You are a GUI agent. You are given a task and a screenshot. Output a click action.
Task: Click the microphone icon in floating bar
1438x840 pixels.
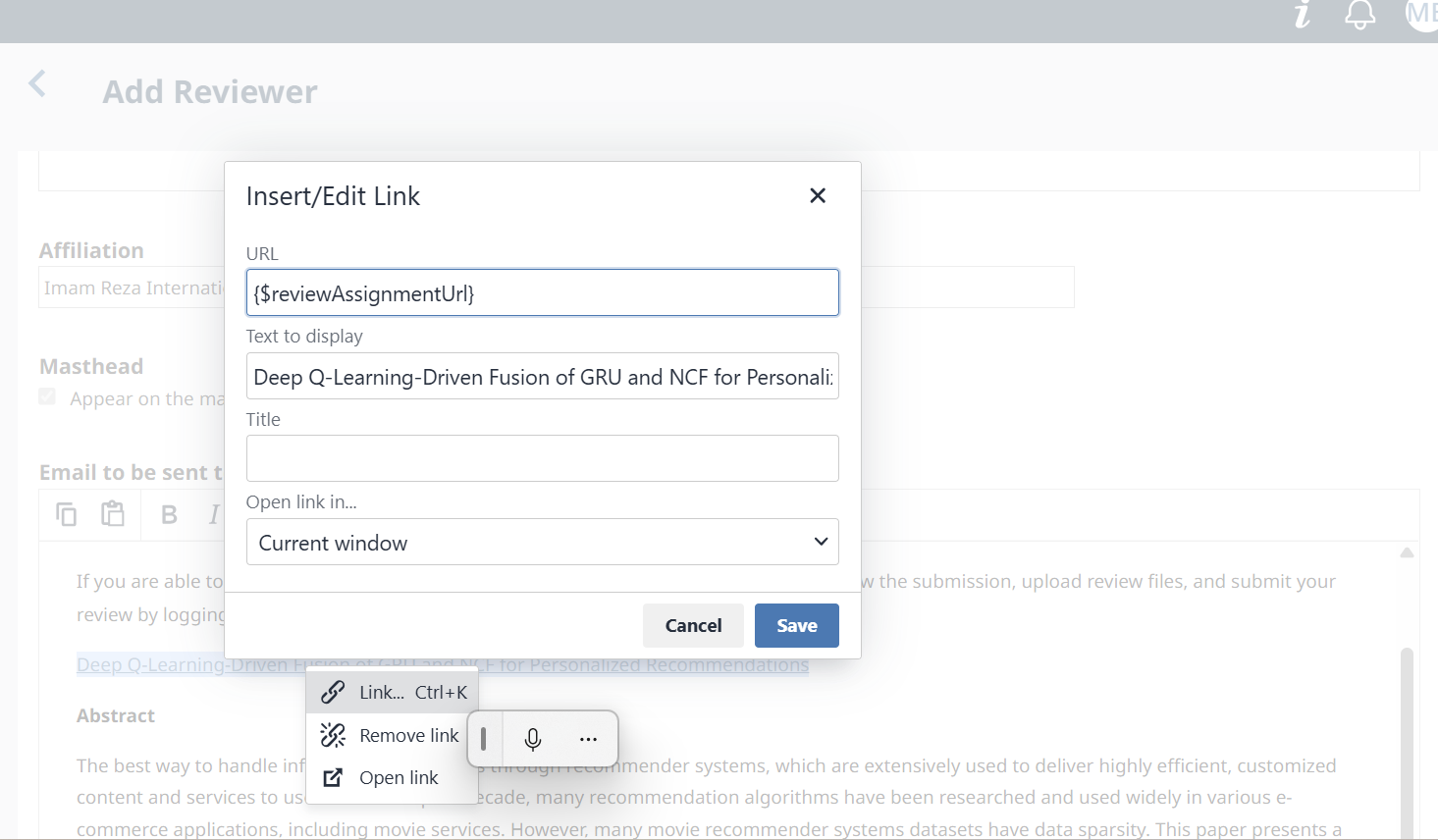533,740
